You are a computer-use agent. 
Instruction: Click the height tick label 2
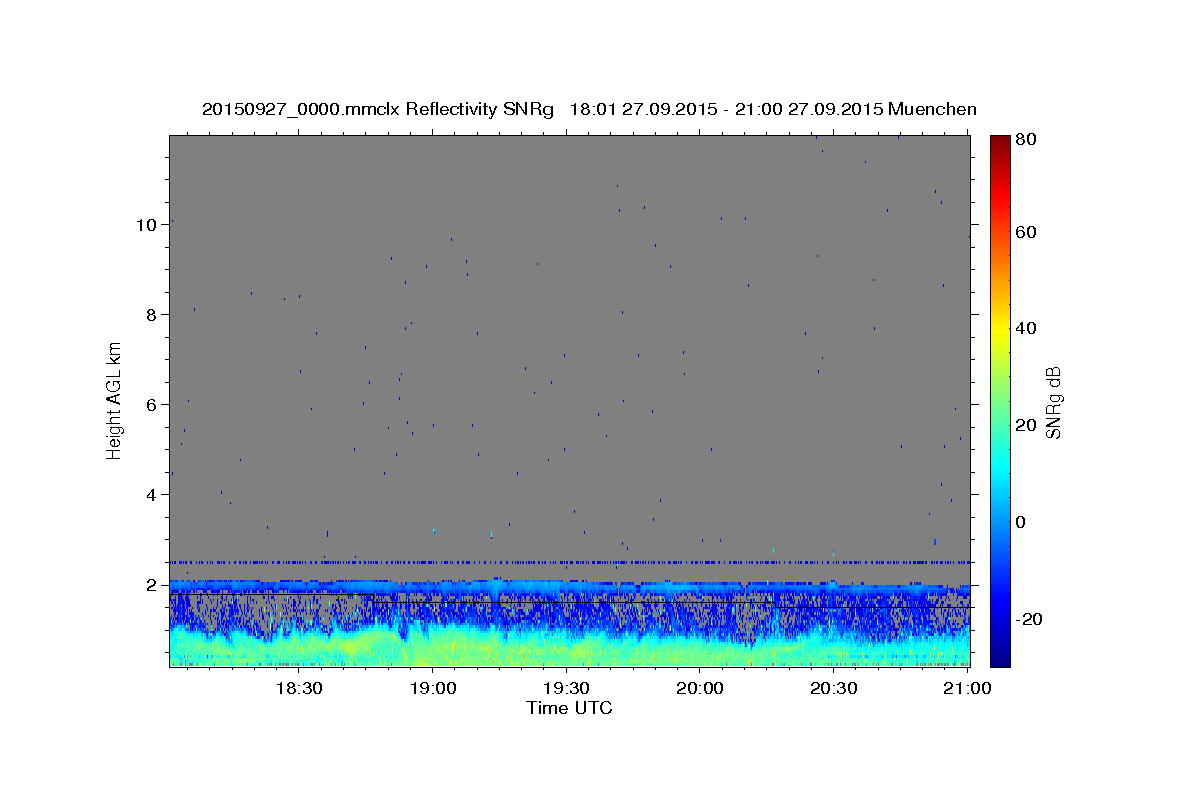[151, 584]
